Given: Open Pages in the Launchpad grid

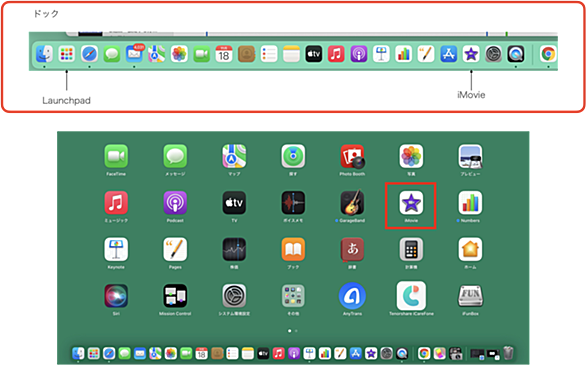Looking at the screenshot, I should [175, 249].
